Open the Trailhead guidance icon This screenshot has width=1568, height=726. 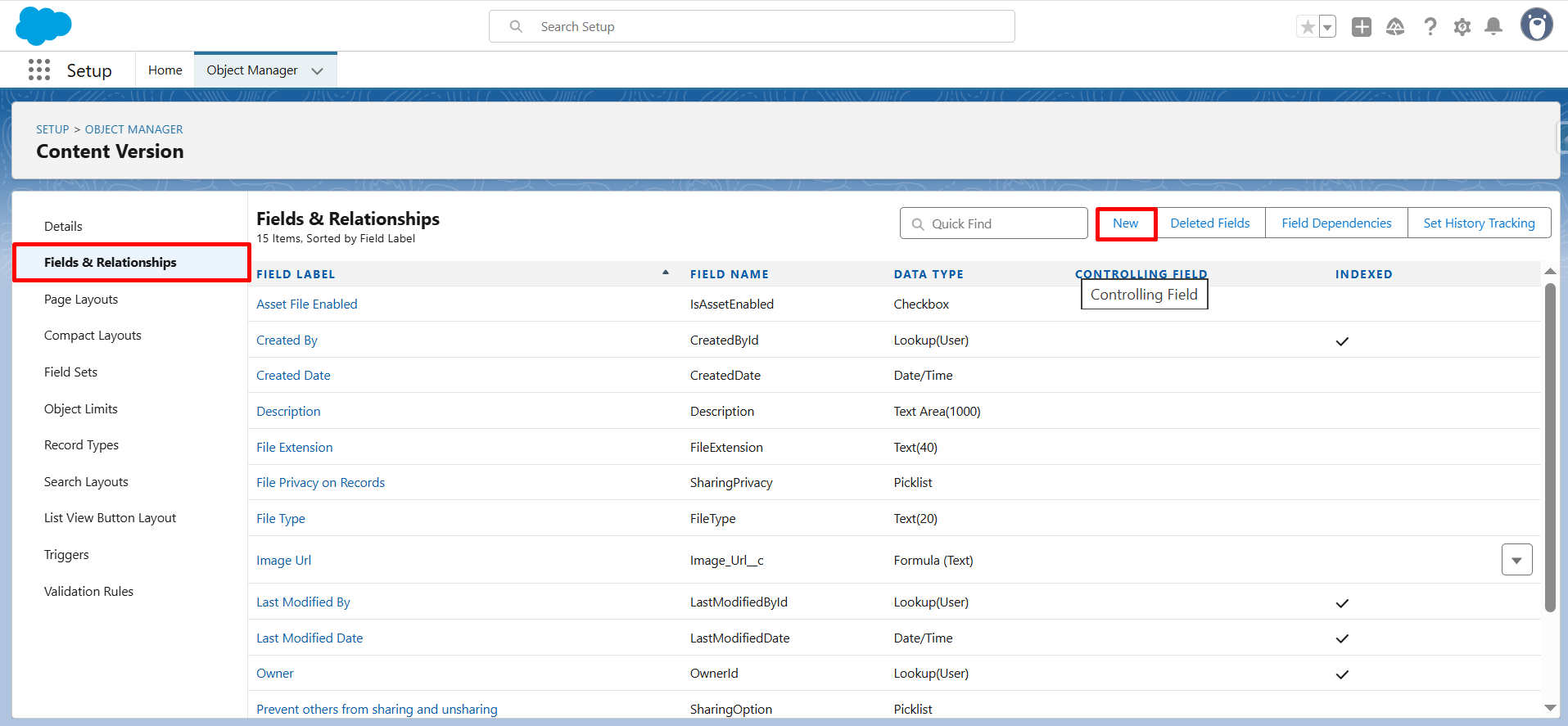(x=1395, y=27)
